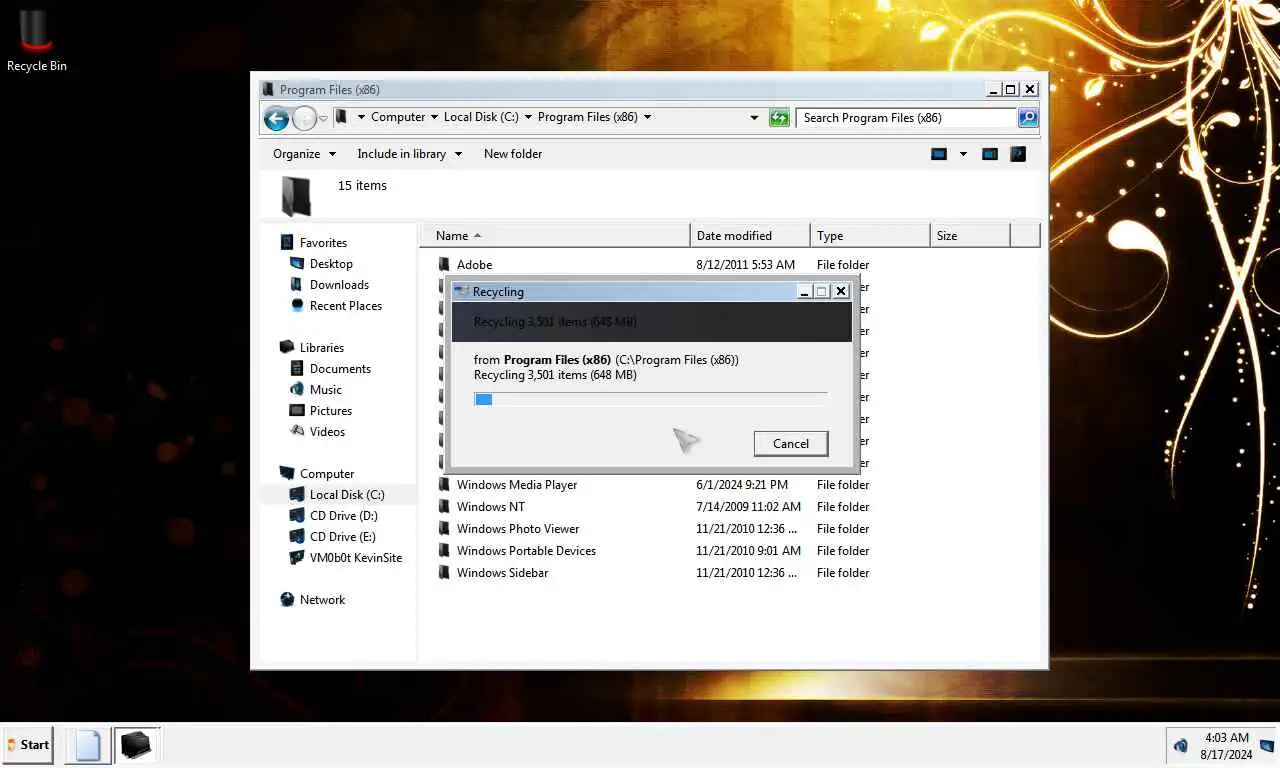
Task: Click the folder icon in address bar
Action: click(341, 117)
